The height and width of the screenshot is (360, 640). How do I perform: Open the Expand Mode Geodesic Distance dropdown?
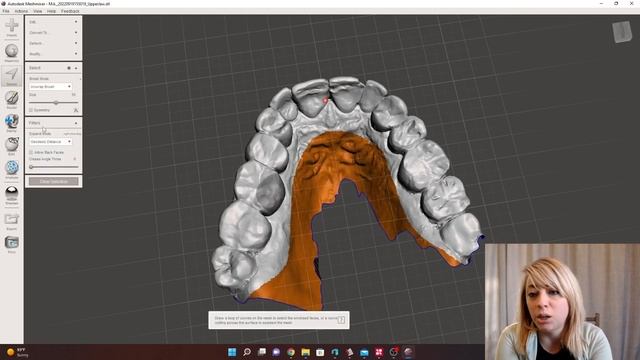50,142
